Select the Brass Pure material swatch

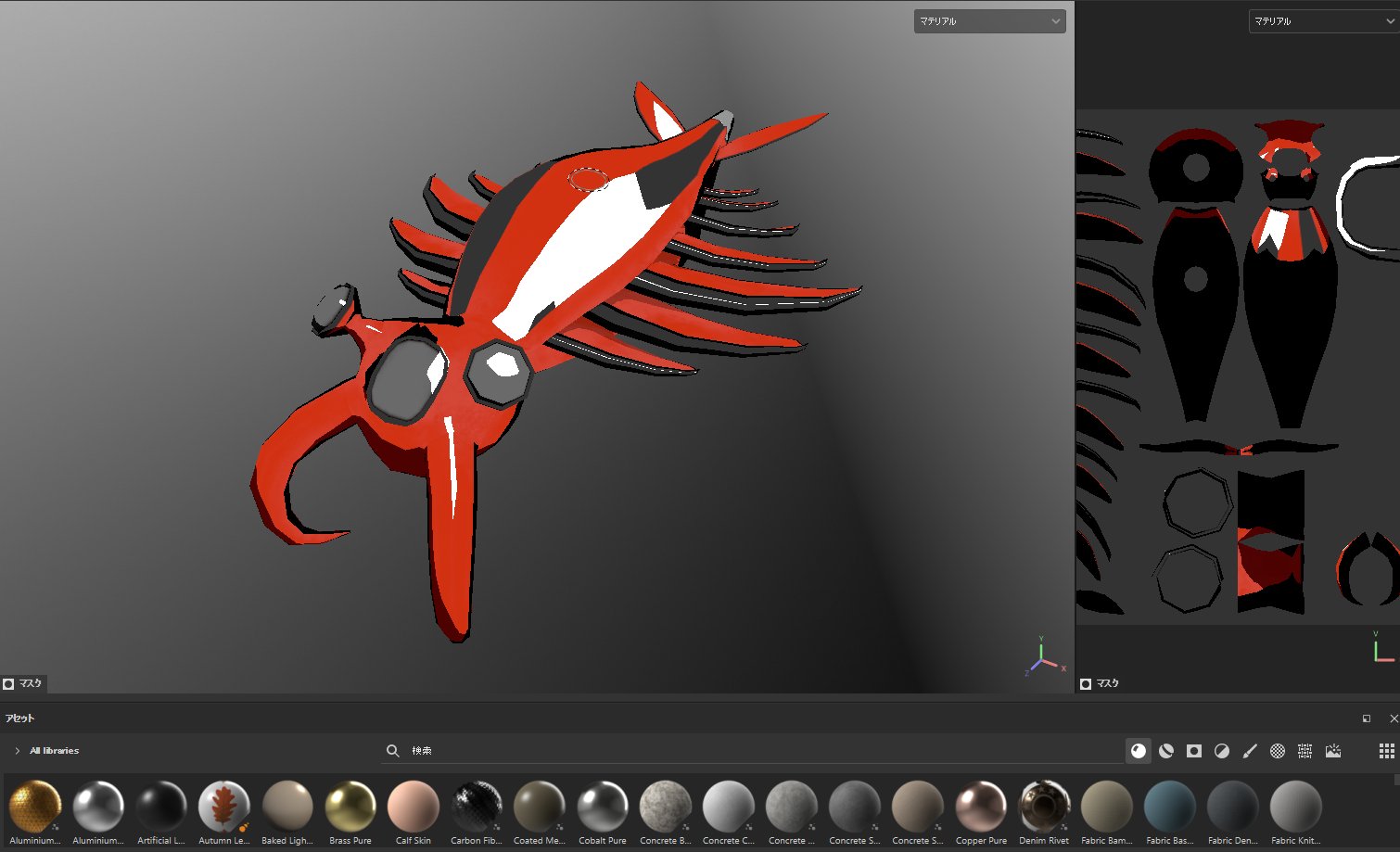click(x=350, y=807)
